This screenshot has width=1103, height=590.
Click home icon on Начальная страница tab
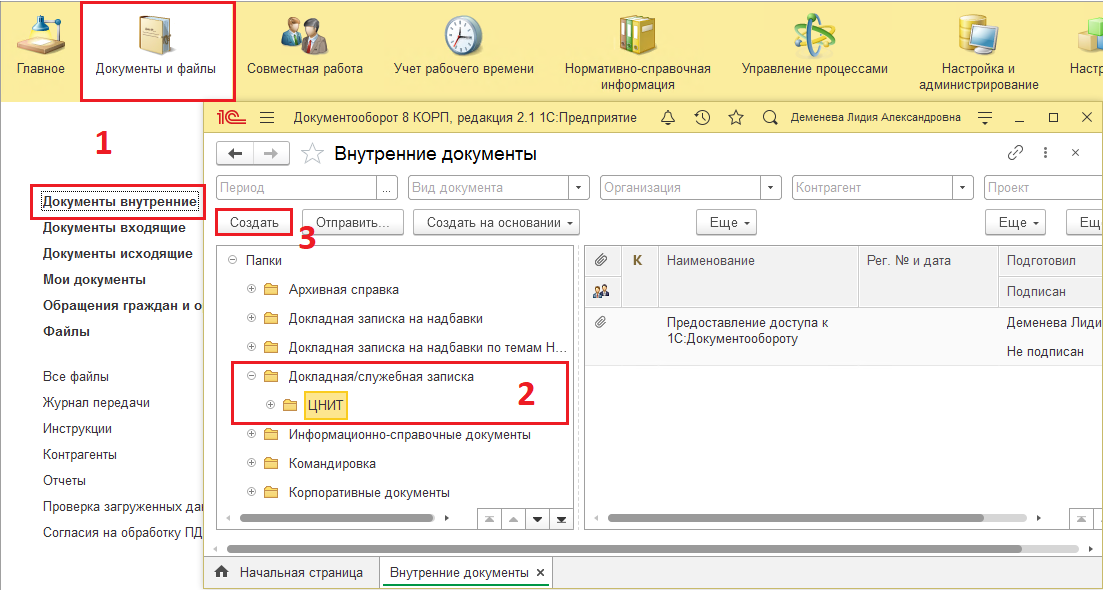[222, 572]
